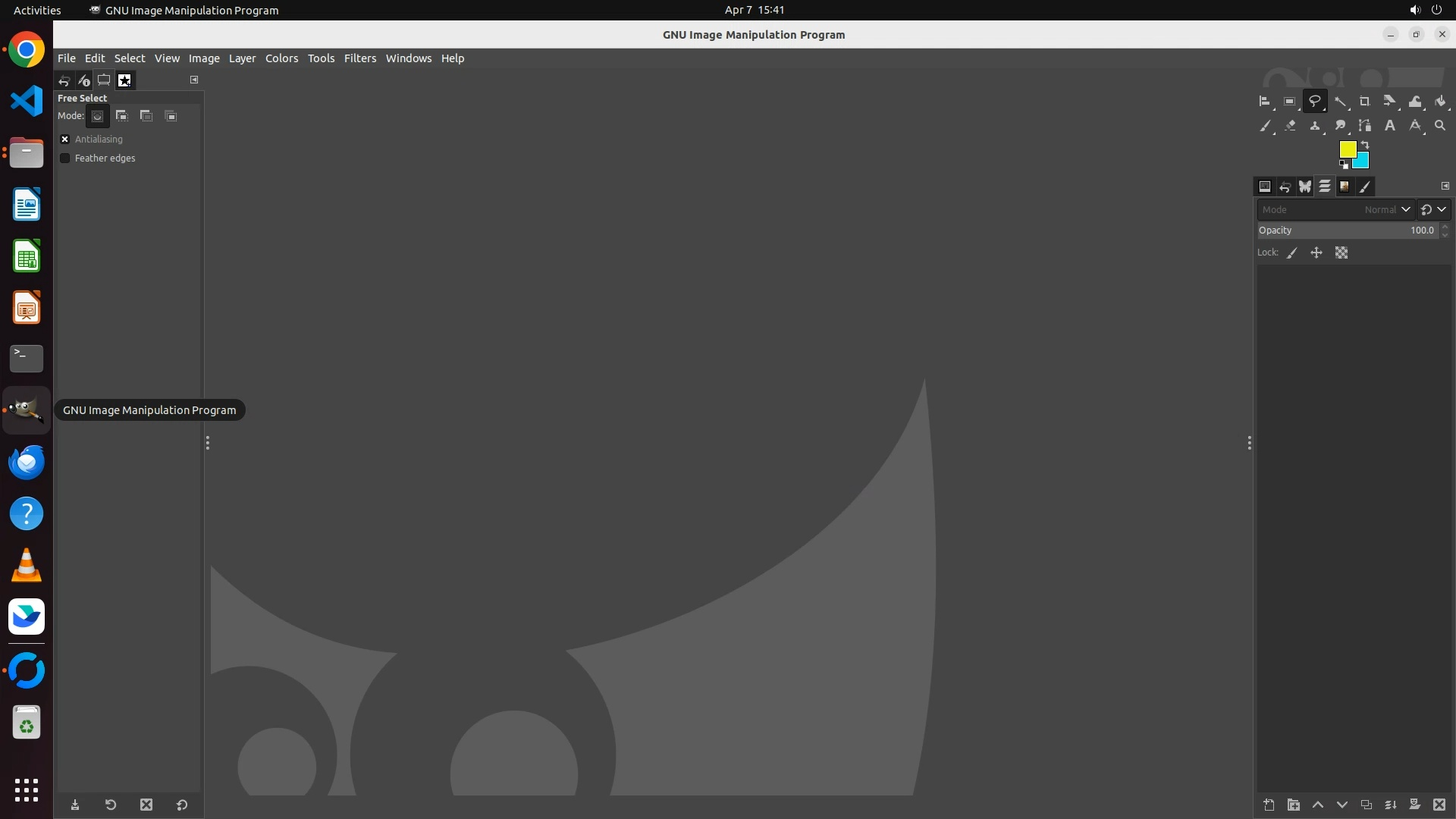This screenshot has width=1456, height=819.
Task: Open the Colors menu
Action: [x=281, y=58]
